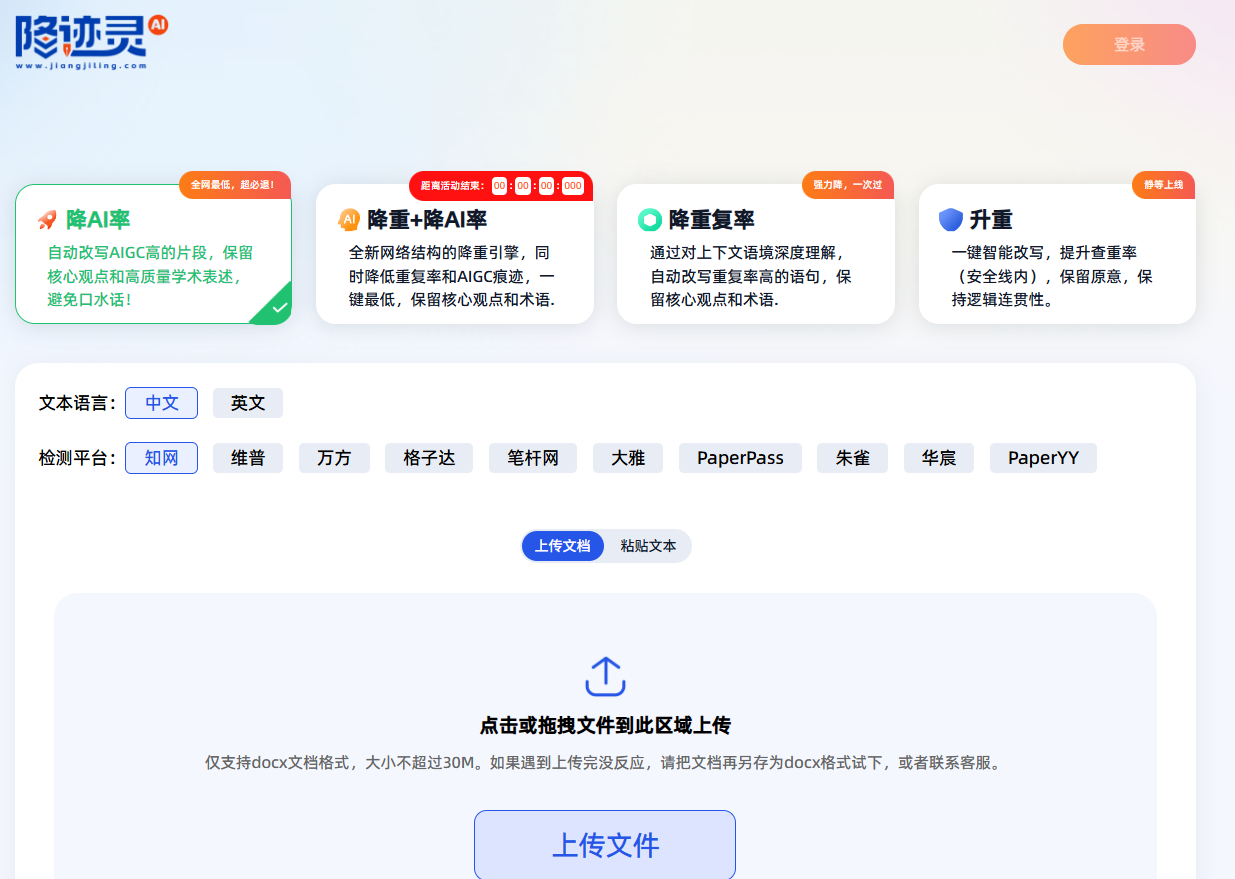Select 维普 detection platform
This screenshot has height=879, width=1235.
[x=248, y=458]
